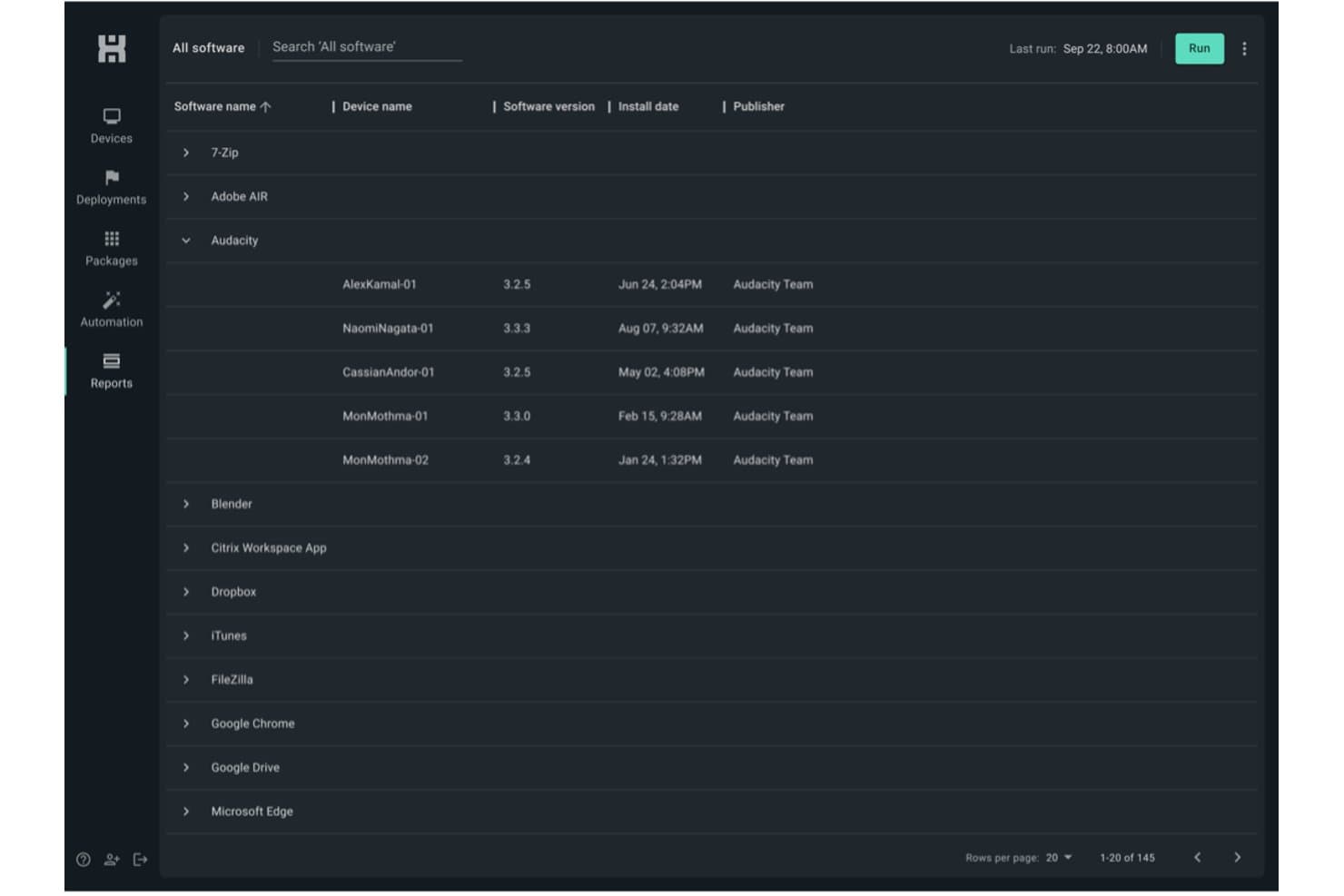
Task: Expand the Google Chrome row
Action: 186,724
